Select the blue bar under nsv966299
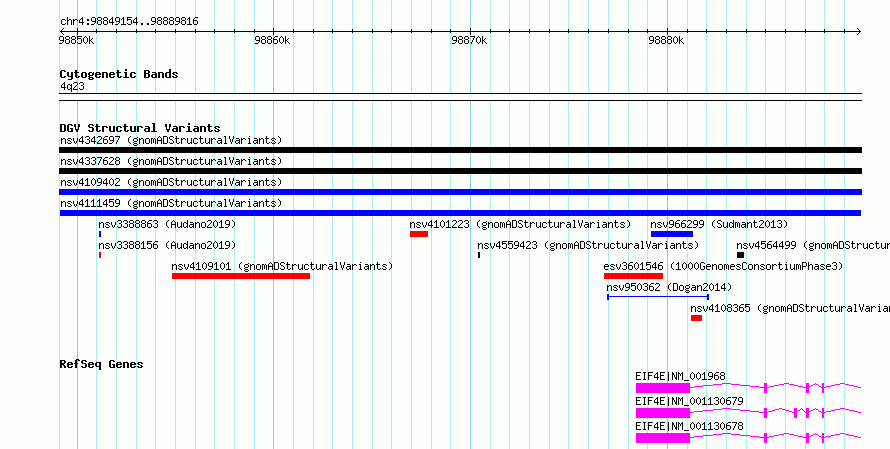 (672, 234)
